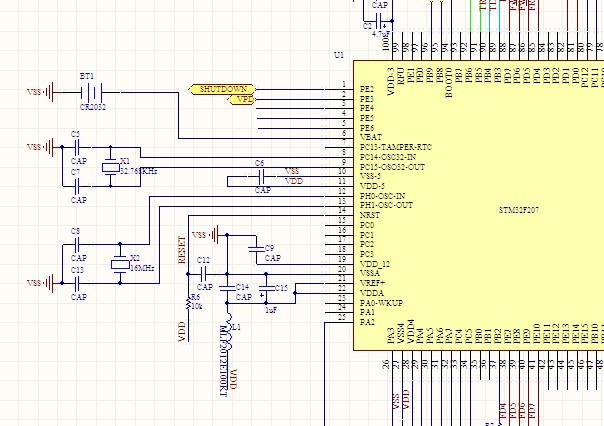Select the 1uF value label
The height and width of the screenshot is (426, 604).
coord(271,310)
